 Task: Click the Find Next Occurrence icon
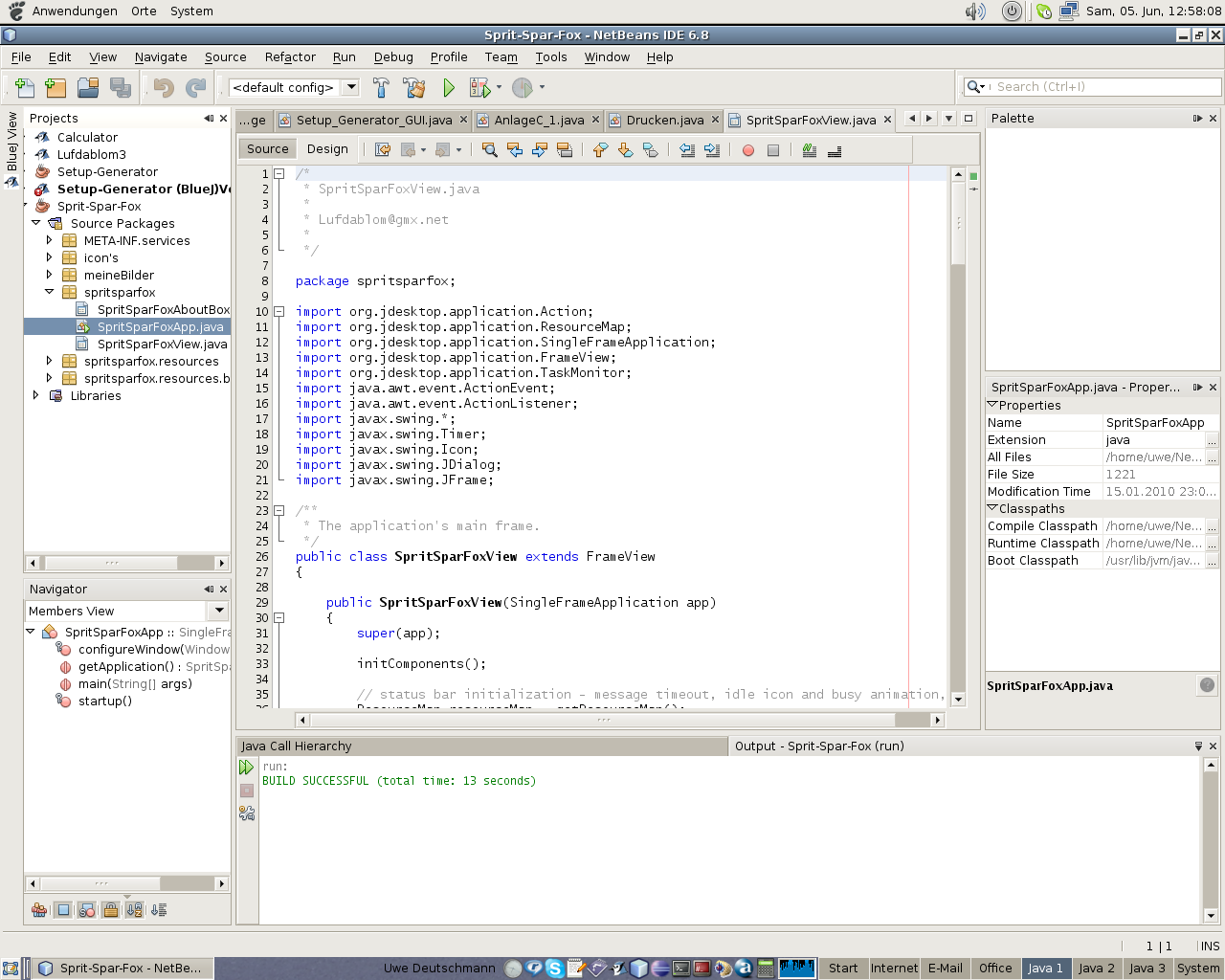tap(540, 149)
